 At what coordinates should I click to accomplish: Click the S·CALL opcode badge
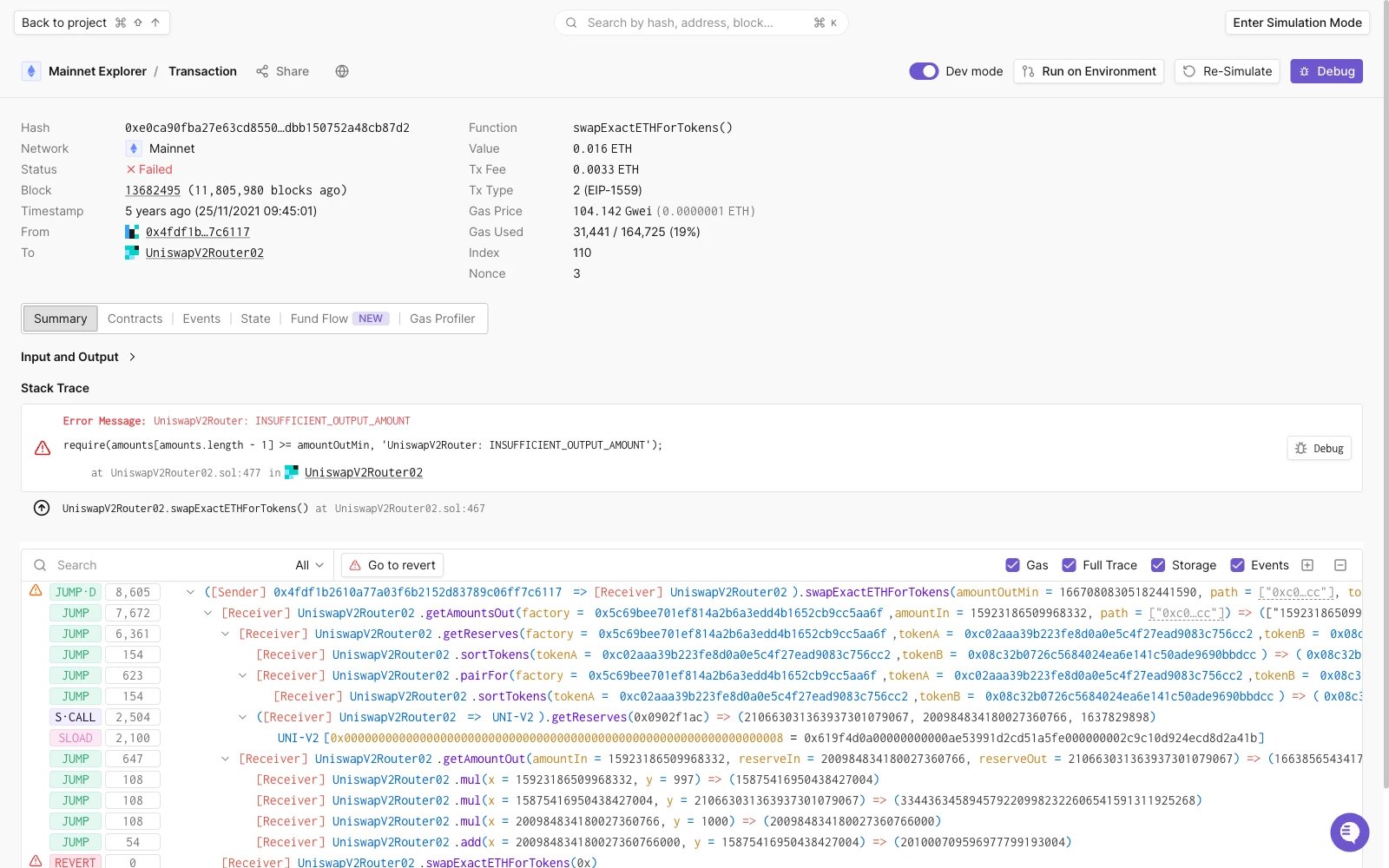[76, 717]
